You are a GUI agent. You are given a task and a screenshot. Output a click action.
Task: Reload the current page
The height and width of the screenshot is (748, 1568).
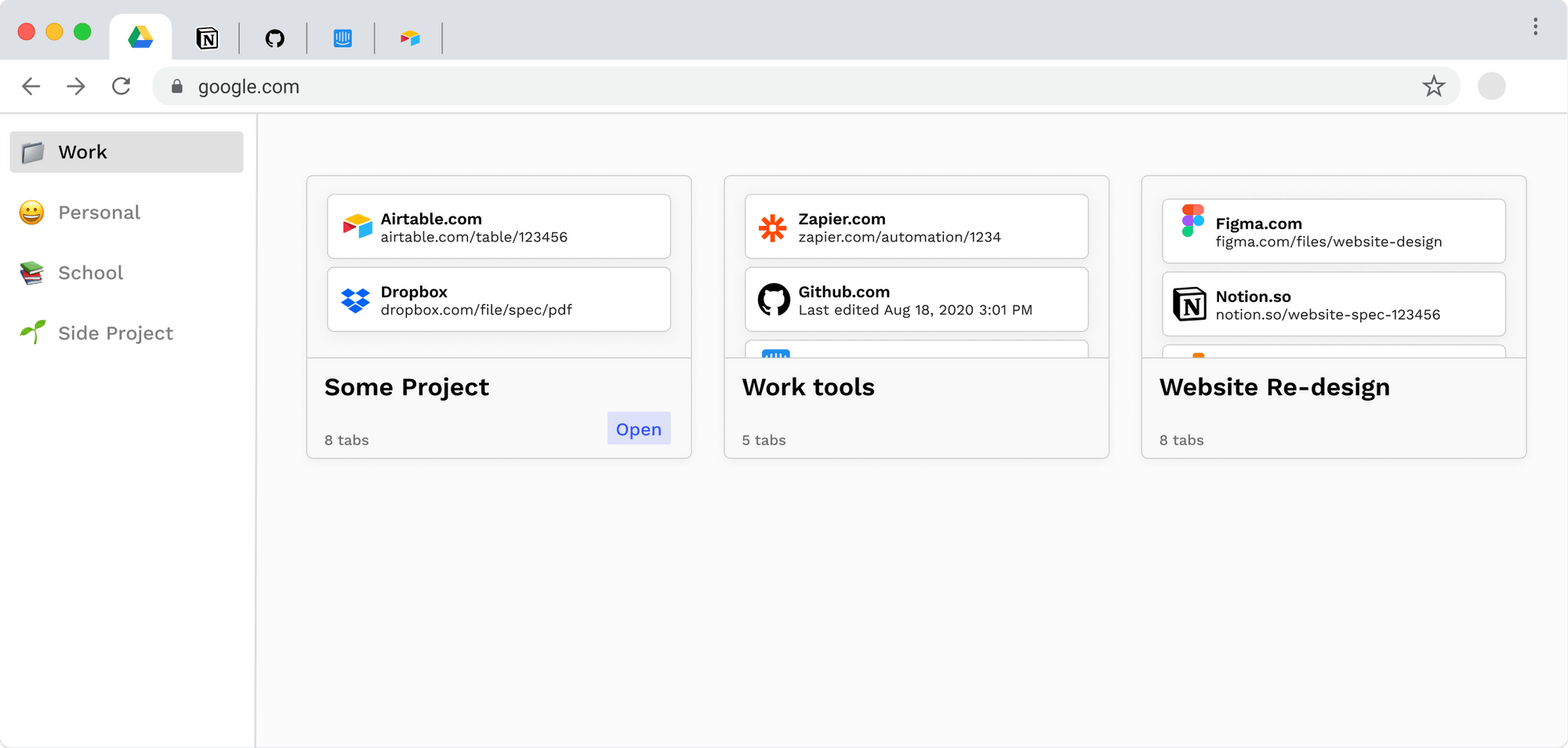coord(122,86)
